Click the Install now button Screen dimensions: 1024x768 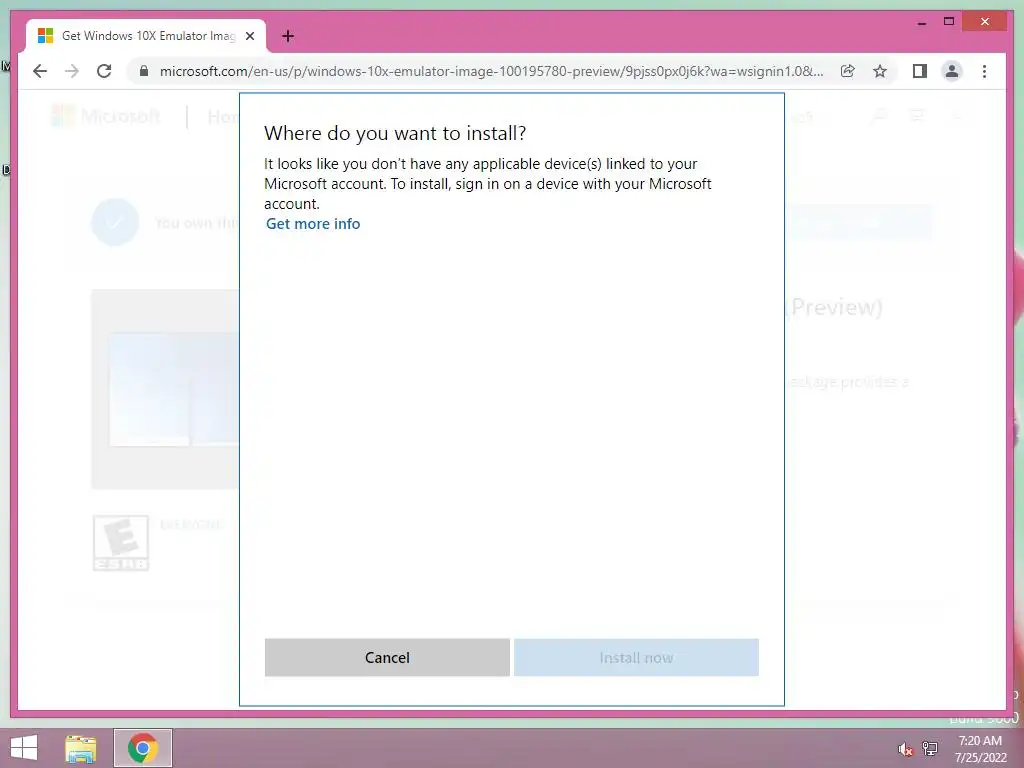[x=636, y=658]
